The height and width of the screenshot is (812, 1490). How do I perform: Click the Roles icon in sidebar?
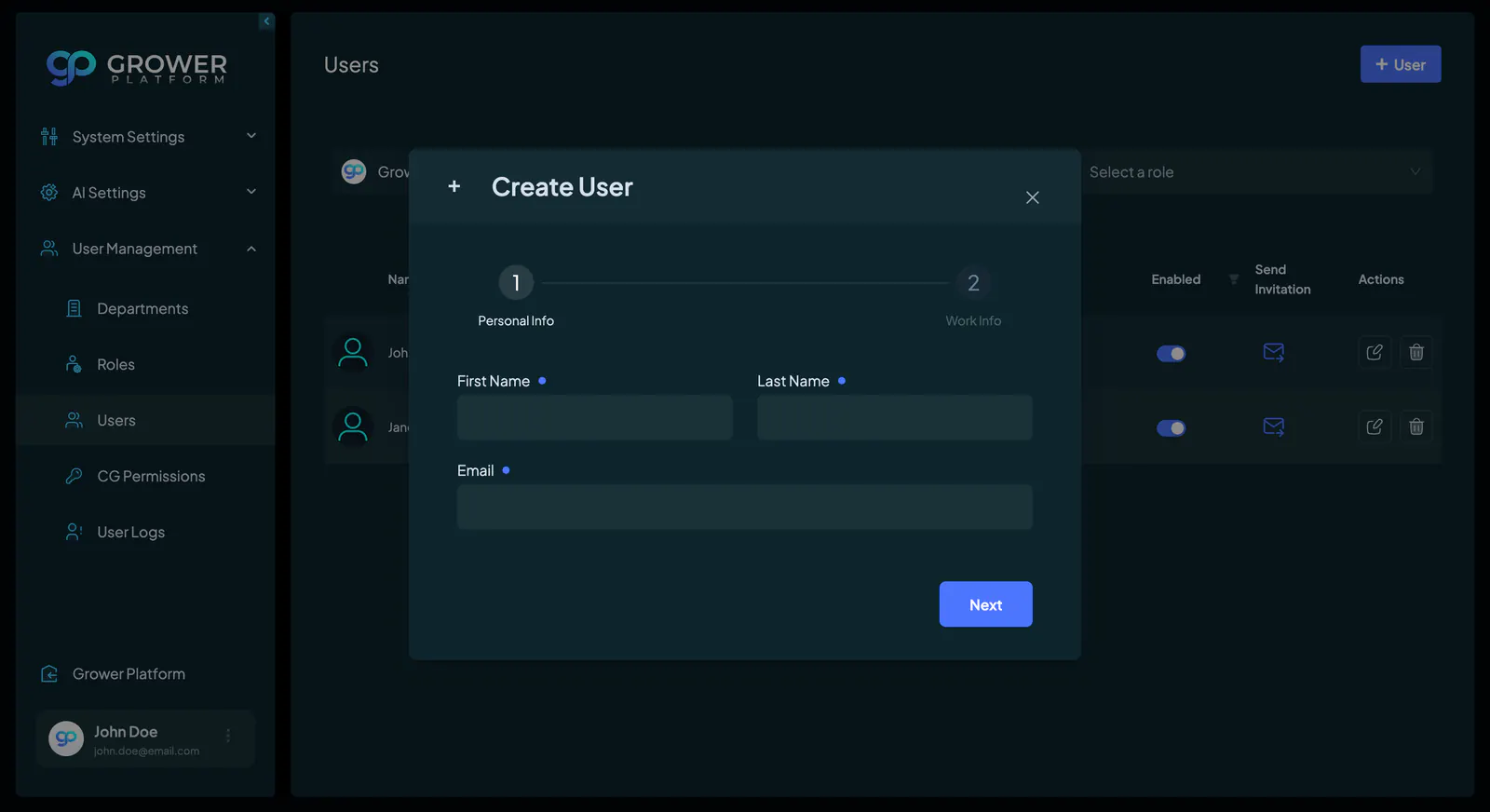pyautogui.click(x=74, y=364)
